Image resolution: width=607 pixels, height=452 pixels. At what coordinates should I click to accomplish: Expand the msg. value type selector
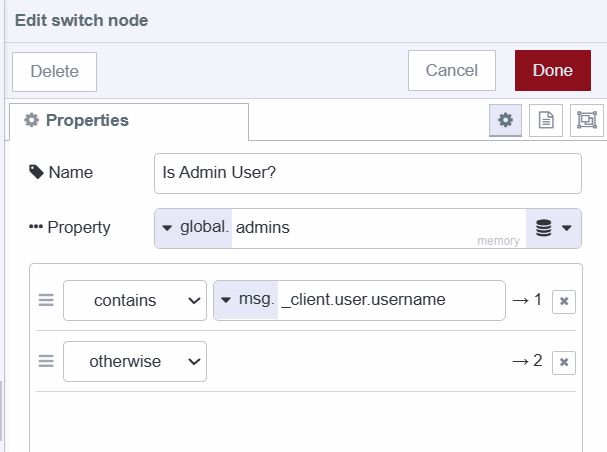click(246, 300)
